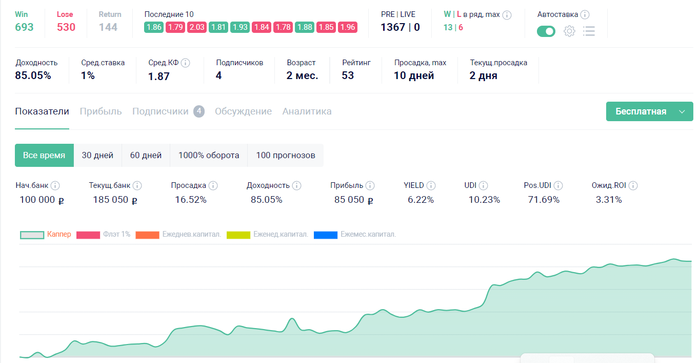Screen dimensions: 700x363
Task: Click the Возраст value 2 мес.
Action: [x=302, y=75]
